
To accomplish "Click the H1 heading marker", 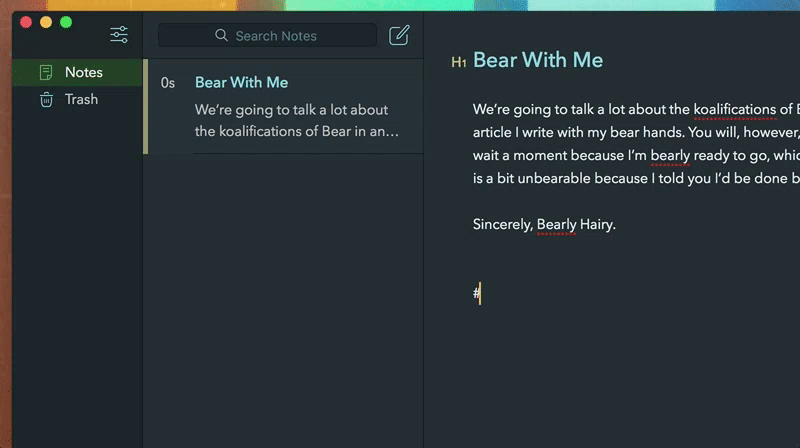I will pos(459,62).
